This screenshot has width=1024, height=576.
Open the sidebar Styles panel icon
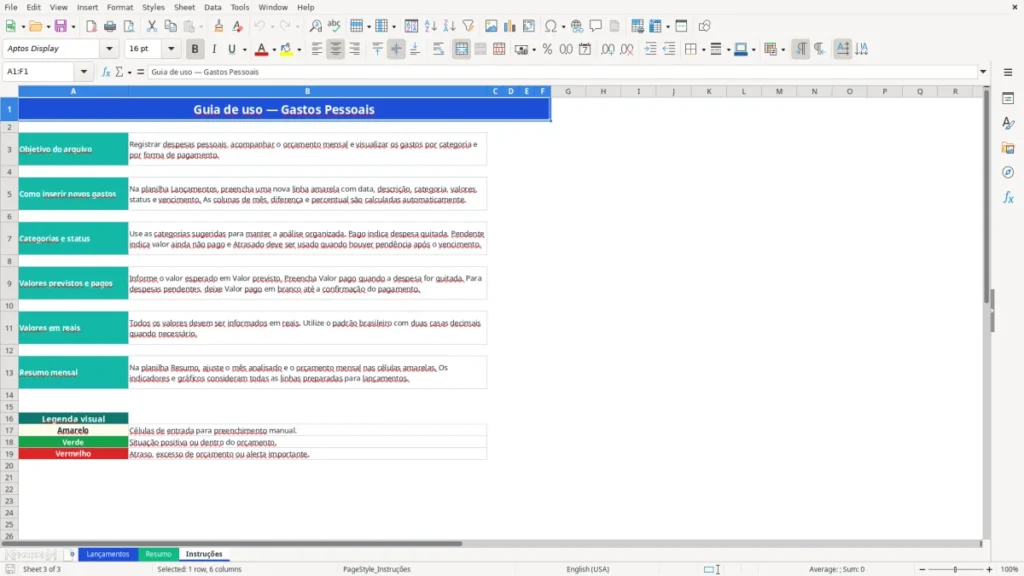tap(1008, 123)
